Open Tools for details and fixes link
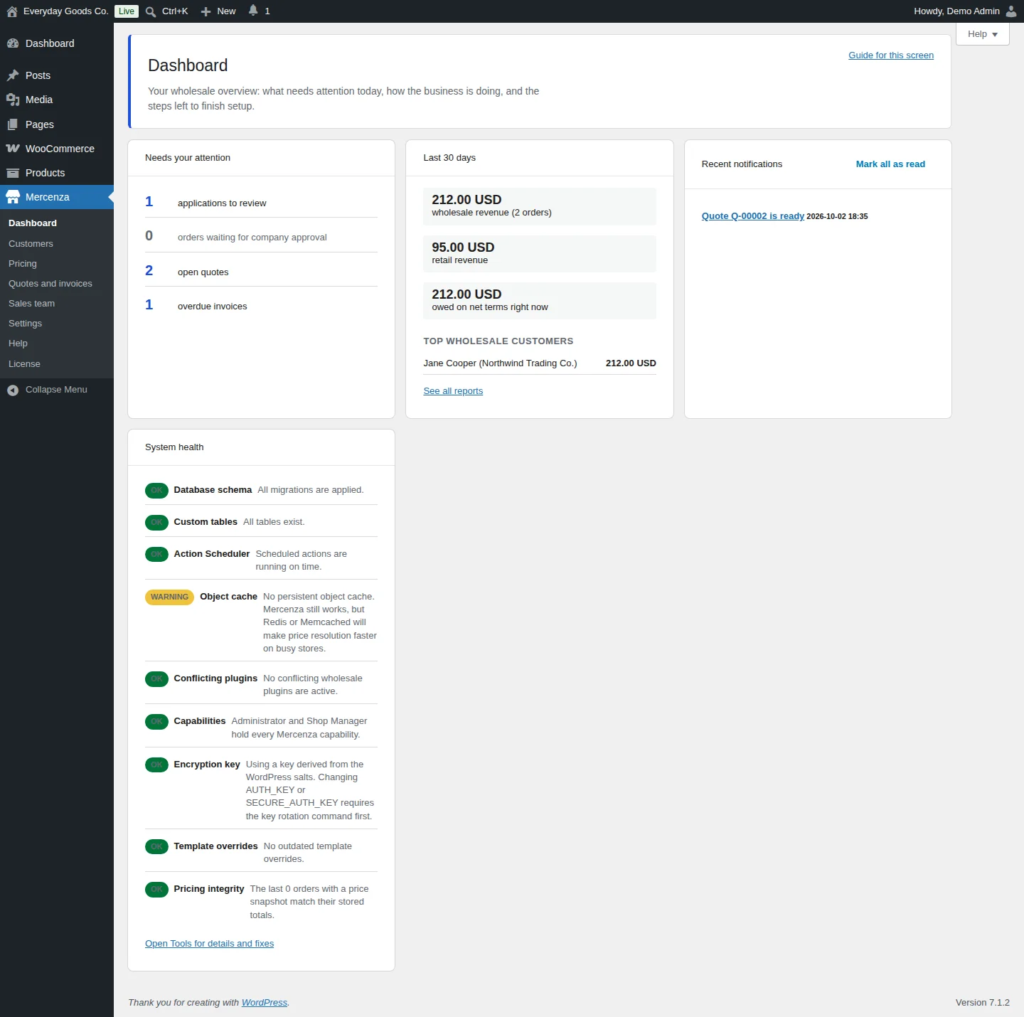The width and height of the screenshot is (1024, 1017). tap(209, 943)
